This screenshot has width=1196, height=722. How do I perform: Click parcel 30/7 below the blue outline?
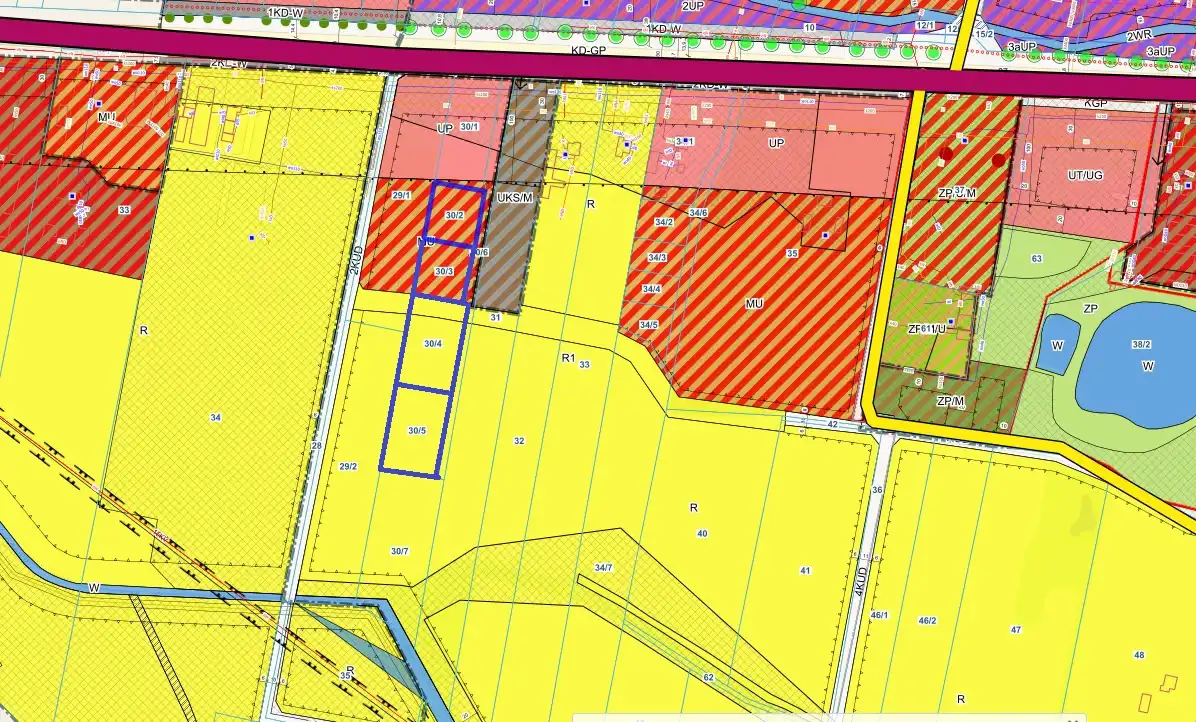pyautogui.click(x=400, y=551)
